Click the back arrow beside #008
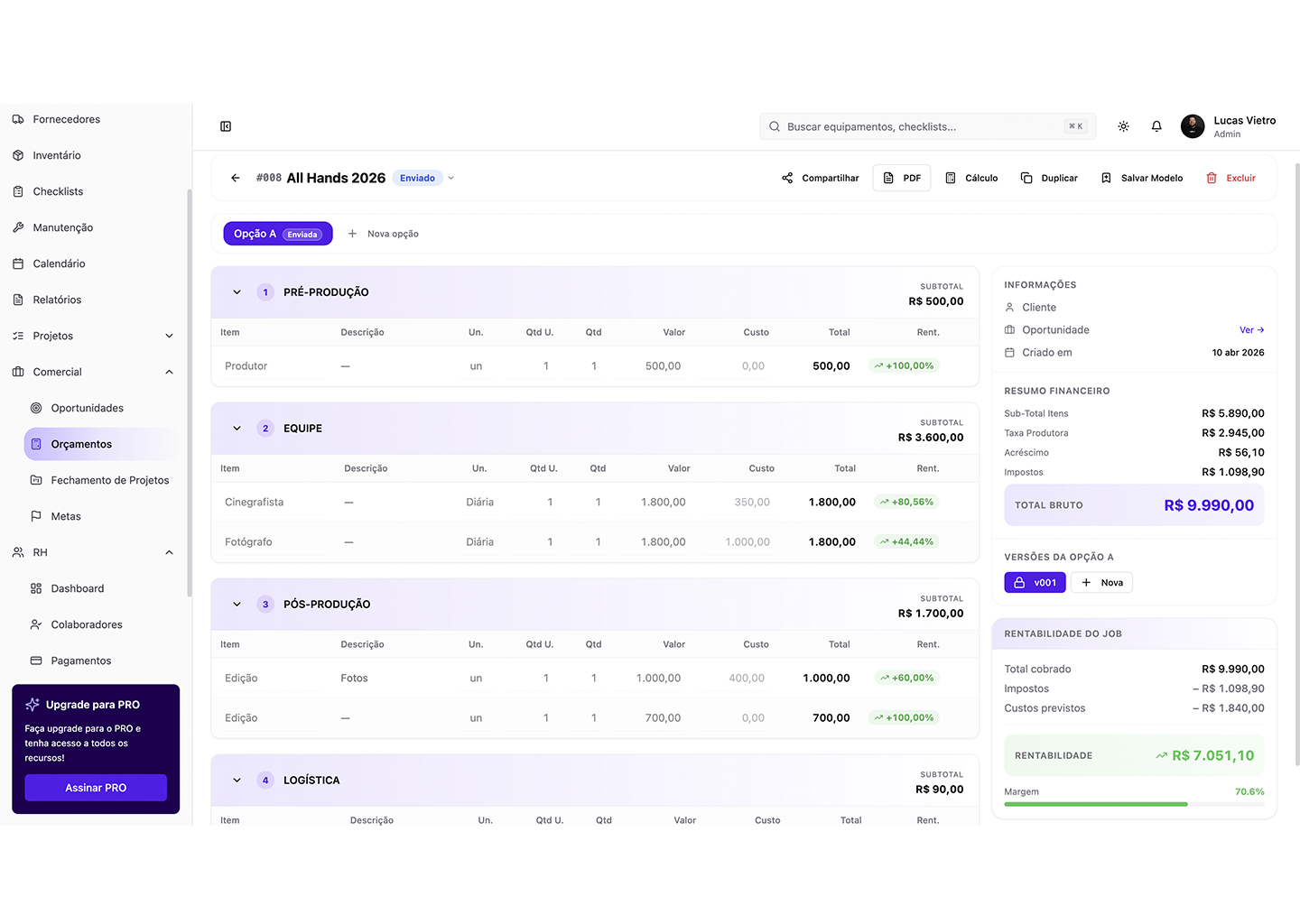1300x924 pixels. pos(236,178)
